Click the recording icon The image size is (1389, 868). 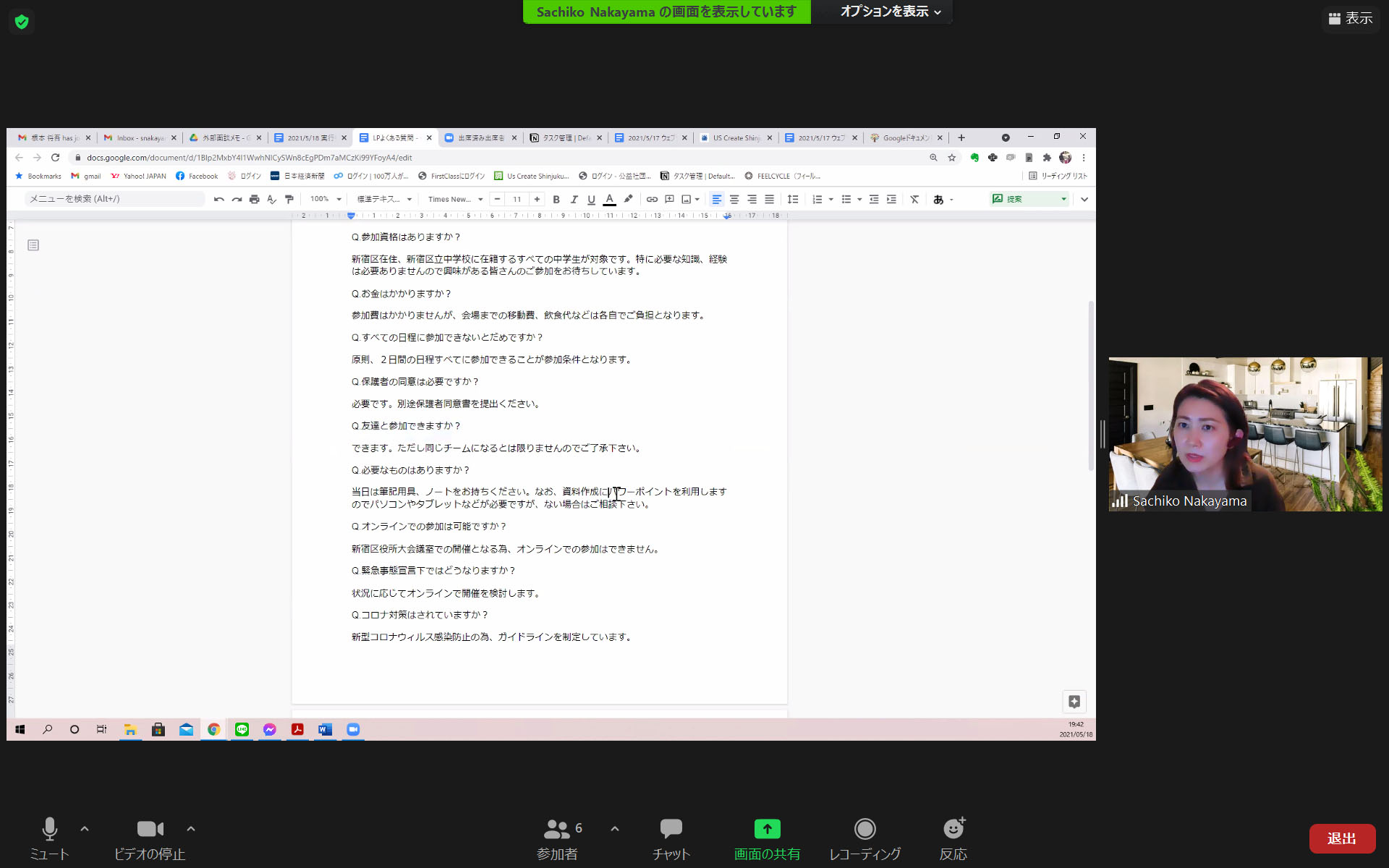tap(865, 828)
